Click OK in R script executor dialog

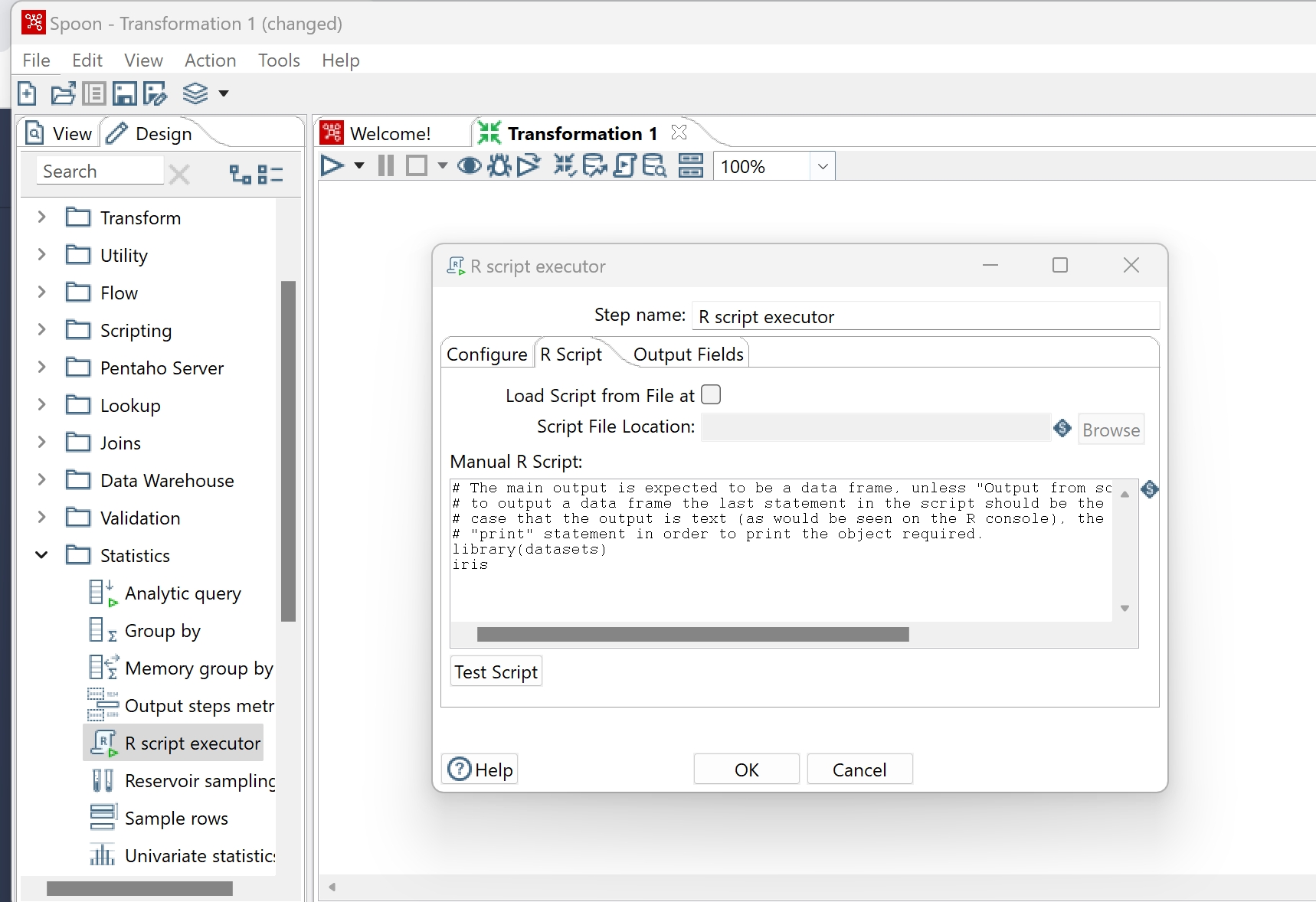pyautogui.click(x=746, y=770)
